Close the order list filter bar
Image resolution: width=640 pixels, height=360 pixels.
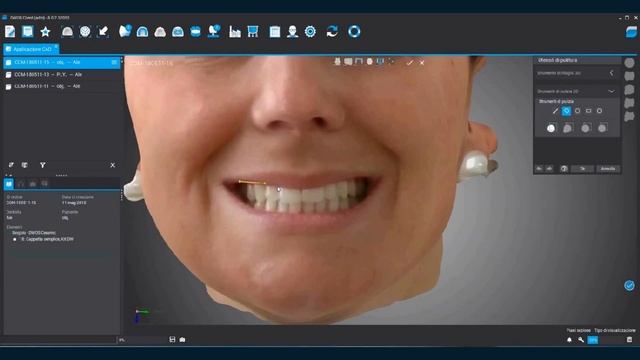pos(113,165)
